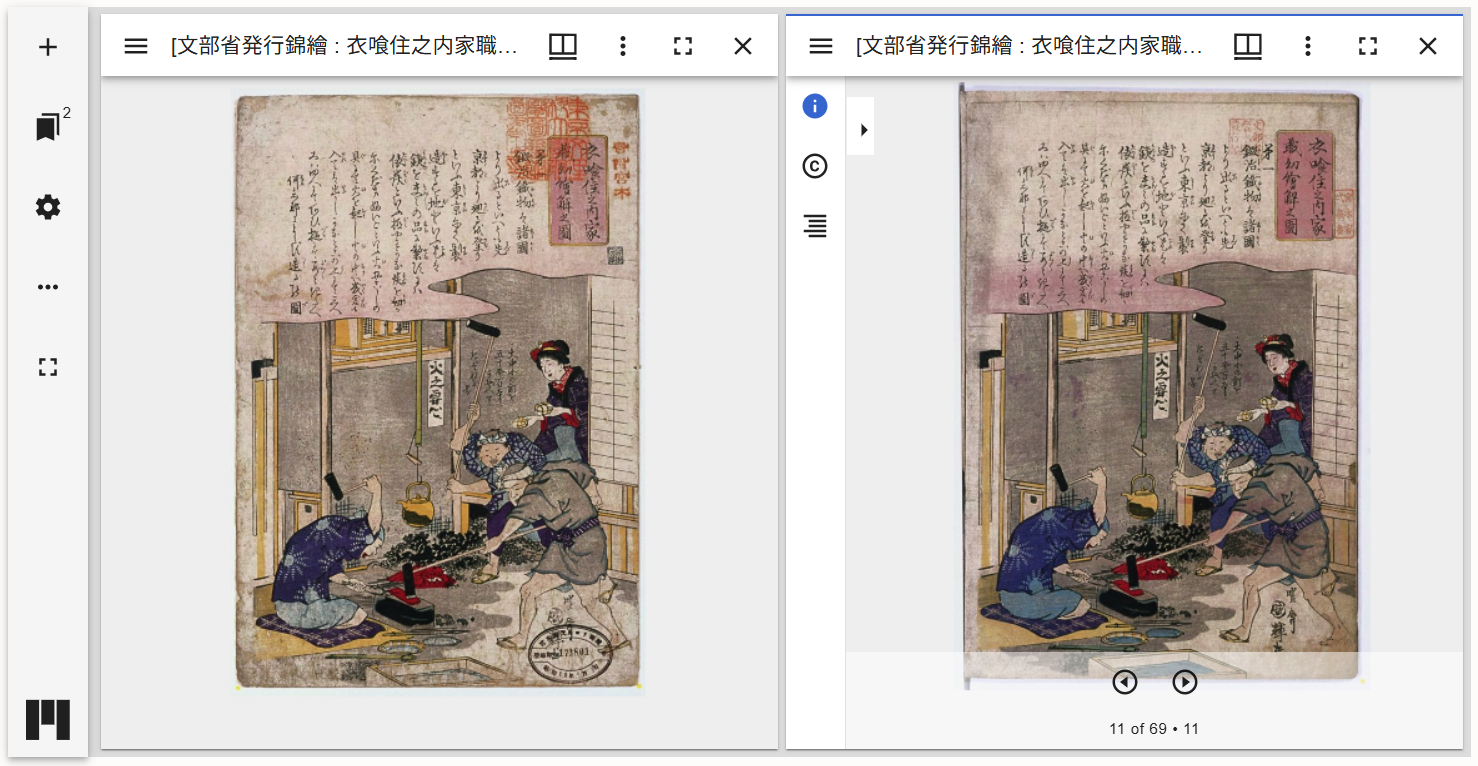Click the page counter showing 11 of 69
1478x766 pixels.
pos(1152,729)
